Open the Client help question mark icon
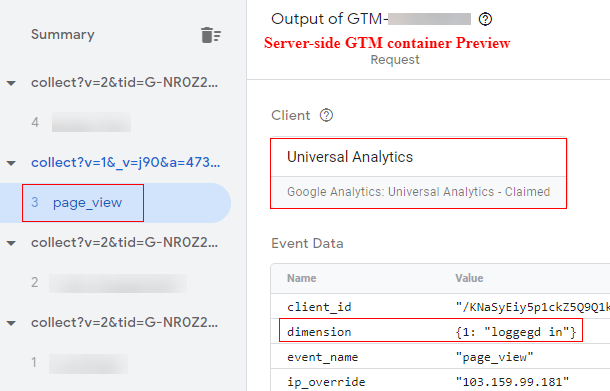 click(x=326, y=115)
